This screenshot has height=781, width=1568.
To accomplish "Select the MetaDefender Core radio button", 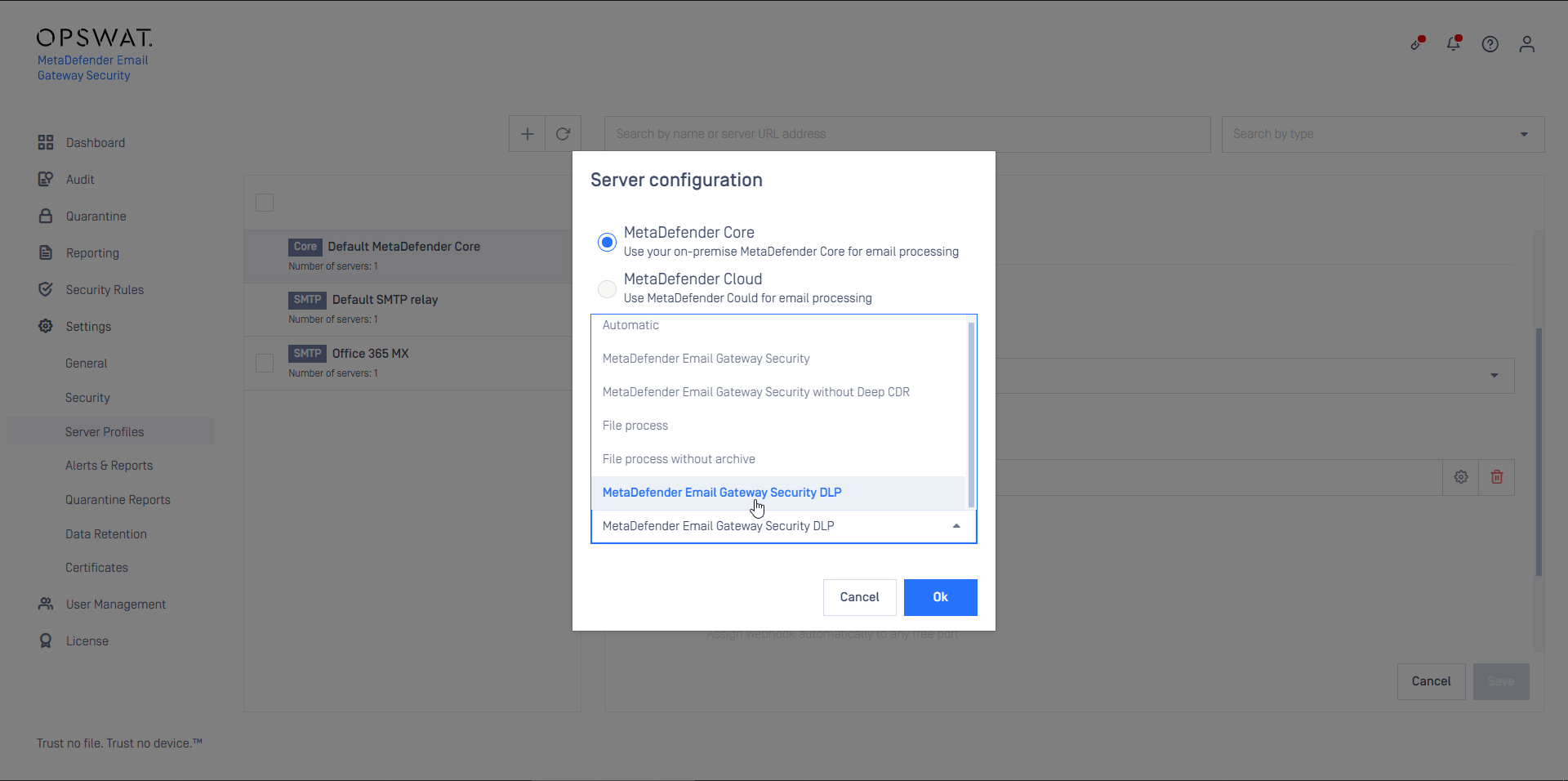I will 607,242.
